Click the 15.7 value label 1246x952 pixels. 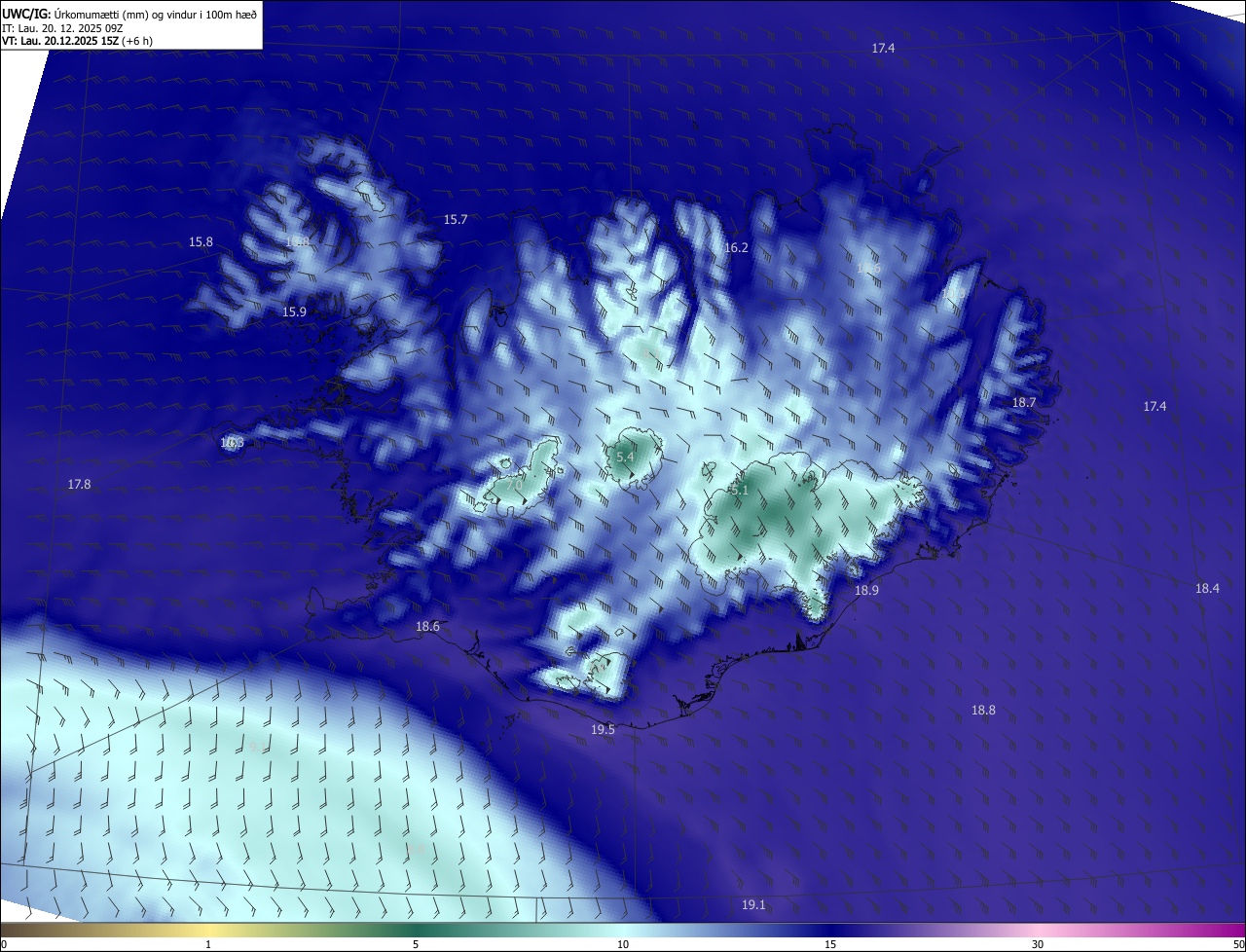tap(456, 219)
